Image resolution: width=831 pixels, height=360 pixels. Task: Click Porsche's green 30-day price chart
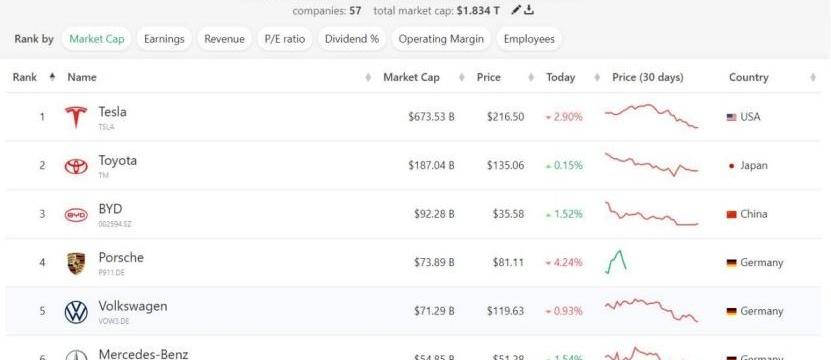coord(616,262)
